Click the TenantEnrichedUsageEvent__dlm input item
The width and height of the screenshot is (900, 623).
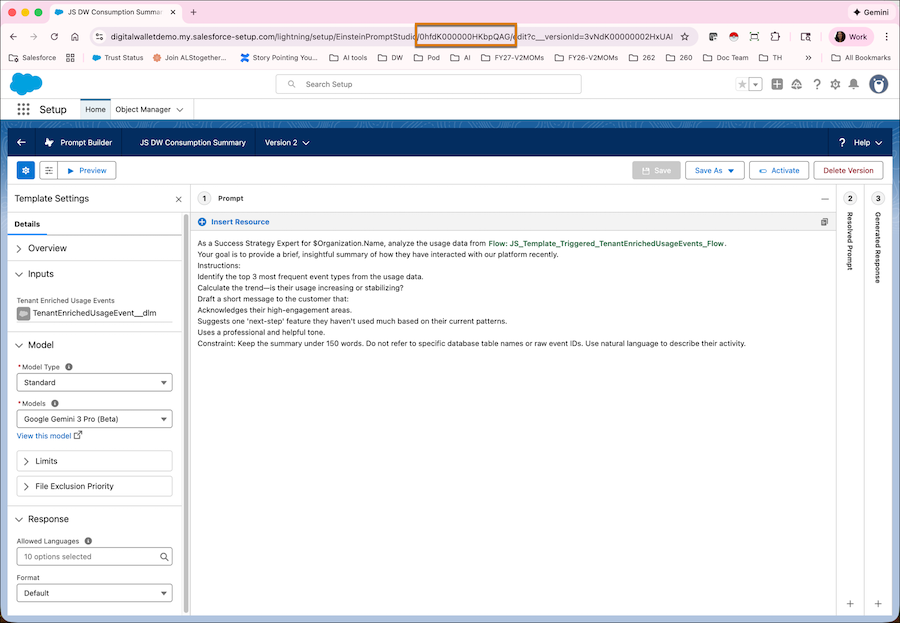click(95, 313)
